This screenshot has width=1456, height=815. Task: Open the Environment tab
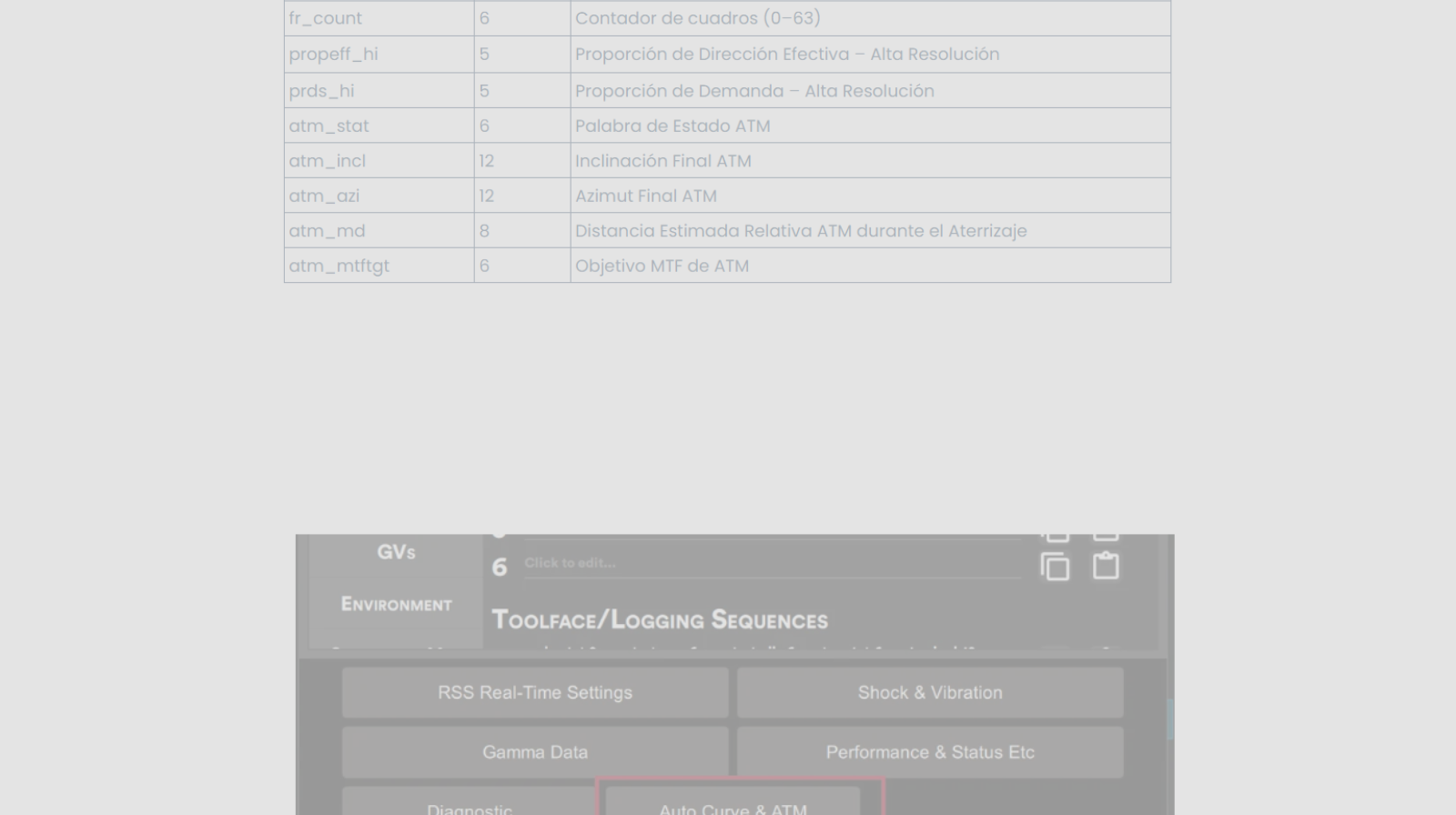(396, 605)
